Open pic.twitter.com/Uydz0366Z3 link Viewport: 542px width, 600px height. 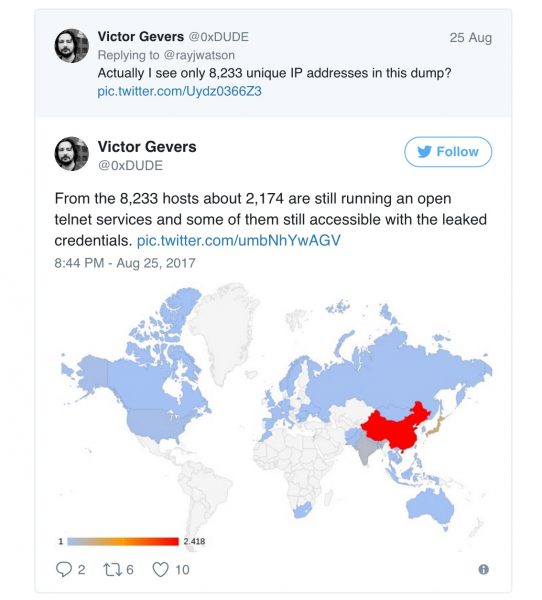pos(179,91)
